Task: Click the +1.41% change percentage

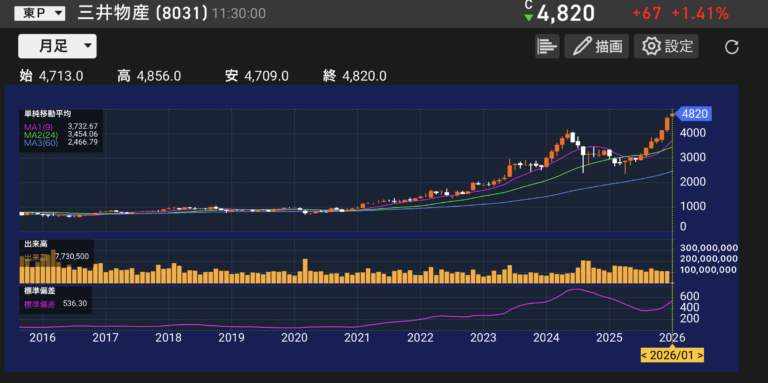Action: click(x=700, y=14)
